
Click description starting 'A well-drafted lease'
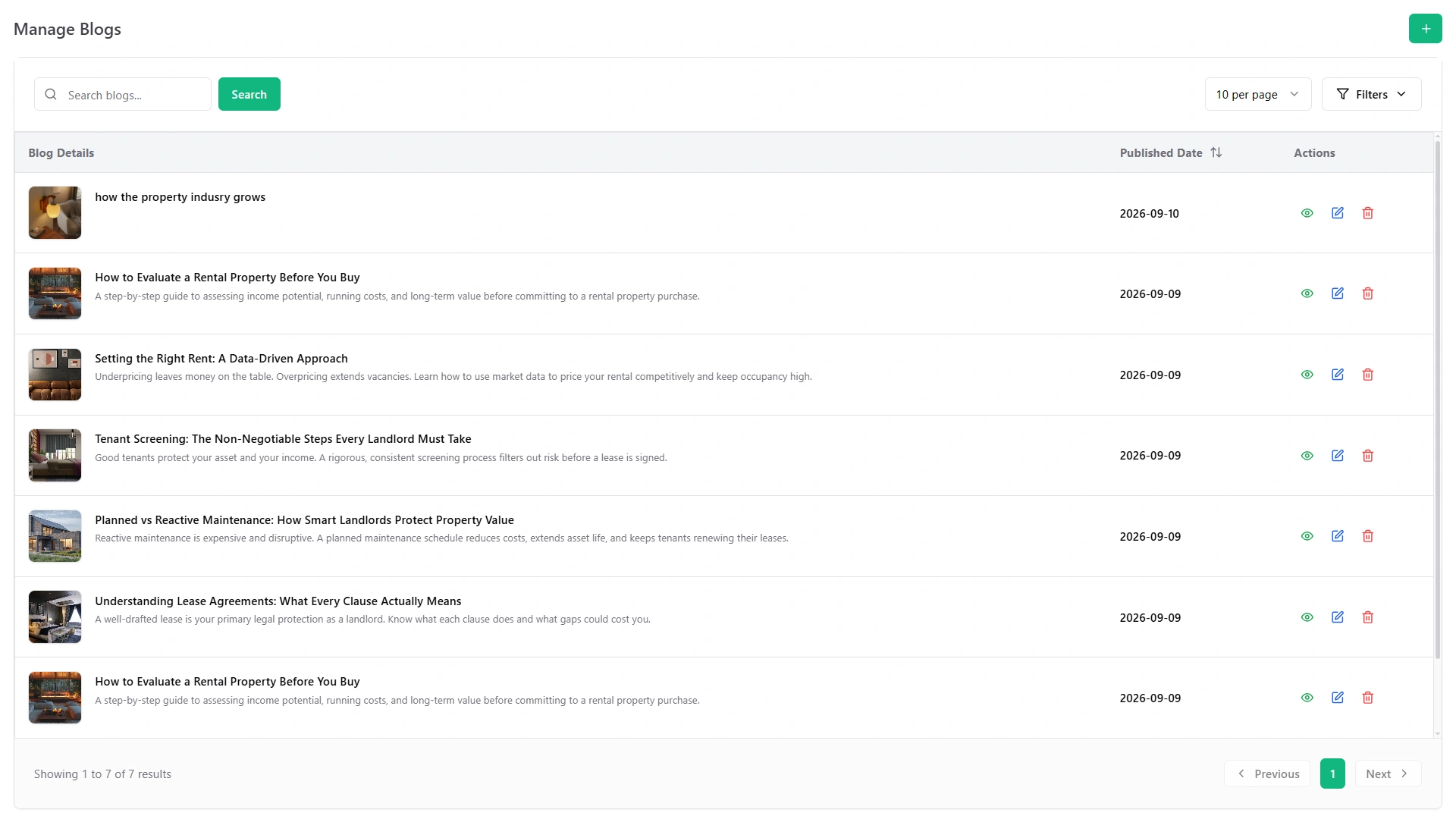click(372, 620)
